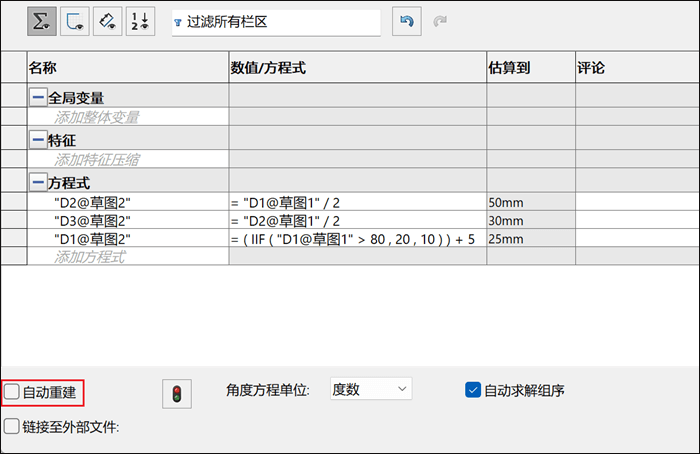Enable the 自动重建 checkbox
Screen dimensions: 700x454
click(x=12, y=392)
